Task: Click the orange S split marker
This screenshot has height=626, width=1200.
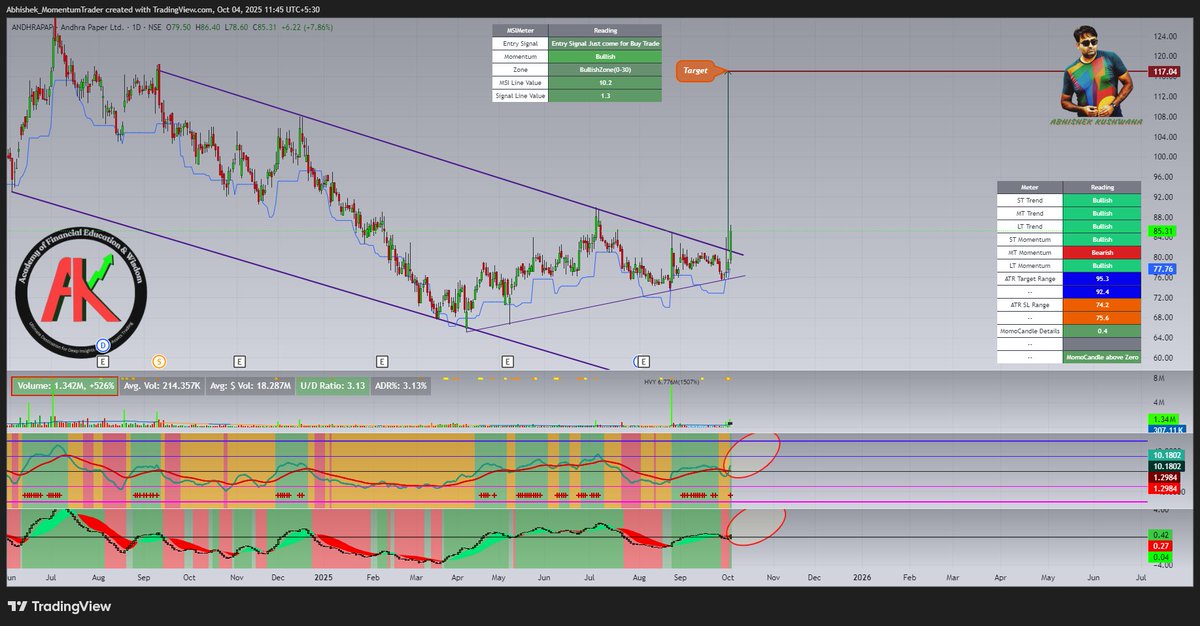Action: point(158,360)
